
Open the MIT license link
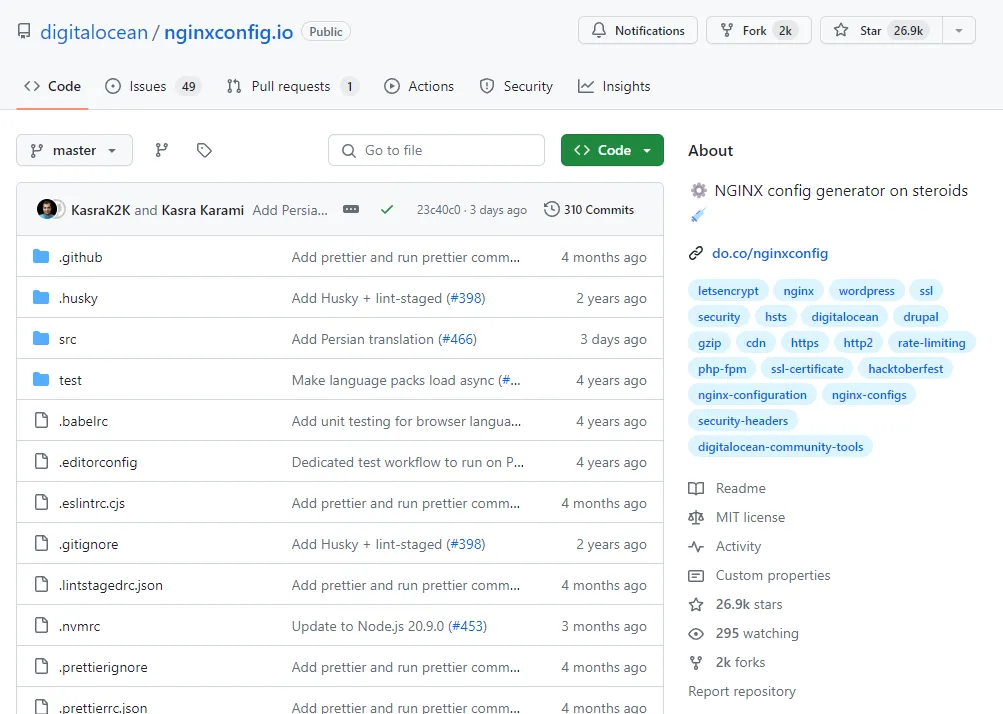749,517
